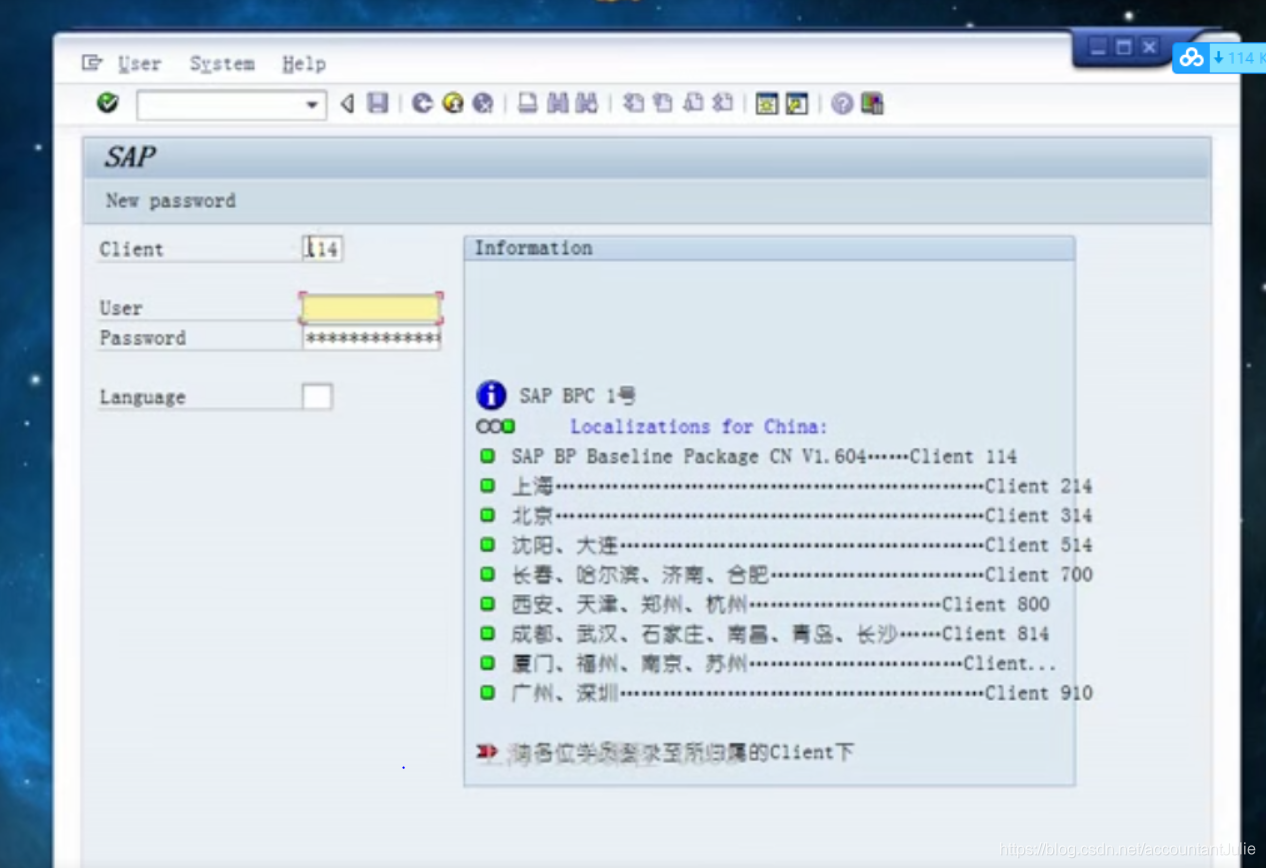
Task: Click the Cancel (red X) toolbar icon
Action: point(482,103)
